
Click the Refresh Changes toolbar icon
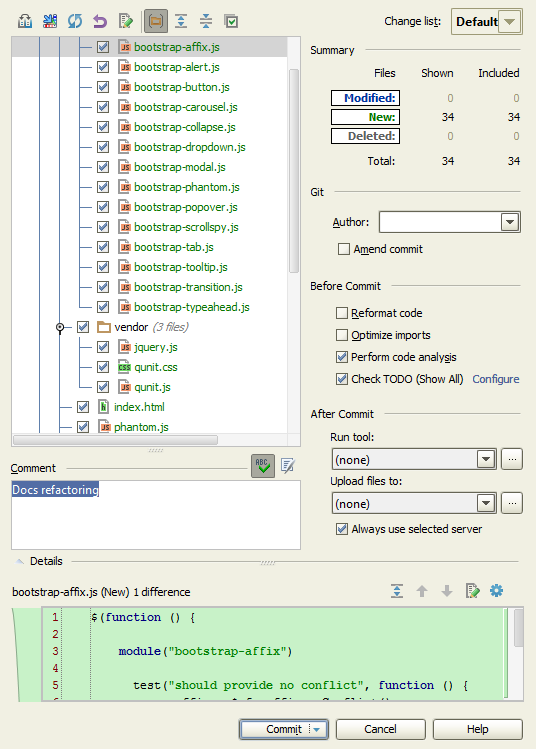[x=75, y=21]
